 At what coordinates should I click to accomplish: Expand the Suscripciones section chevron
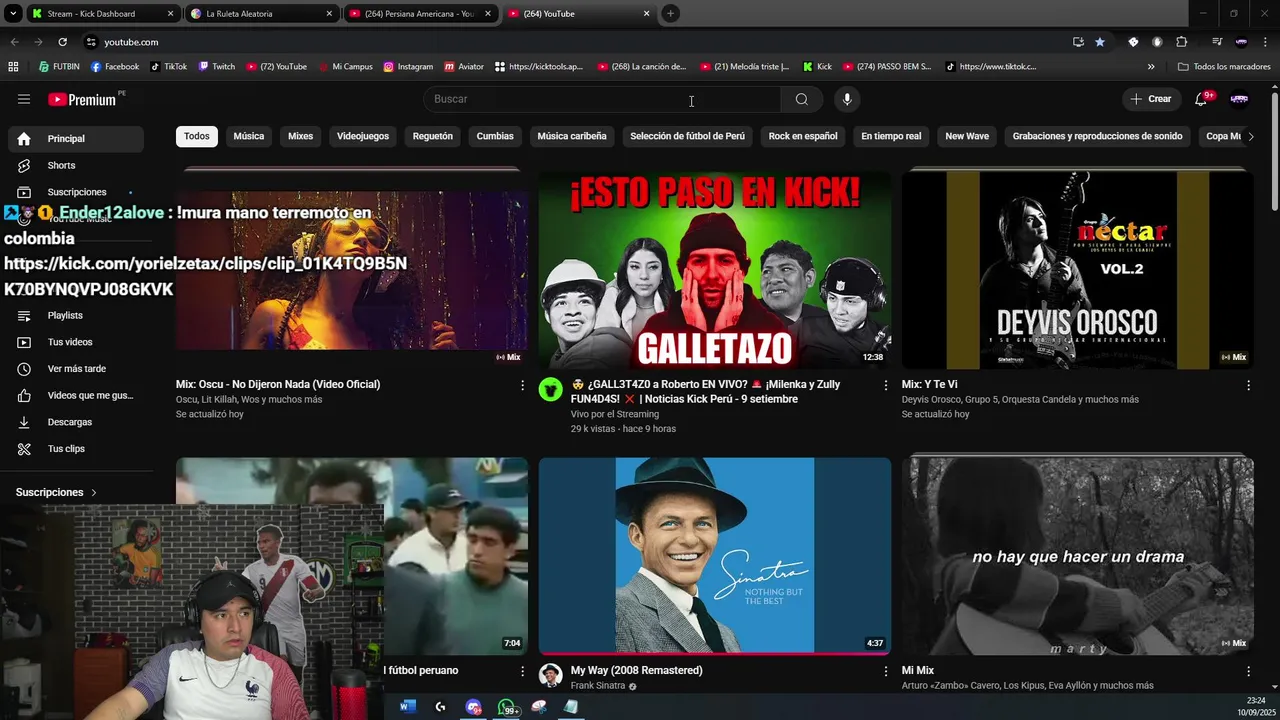click(94, 493)
